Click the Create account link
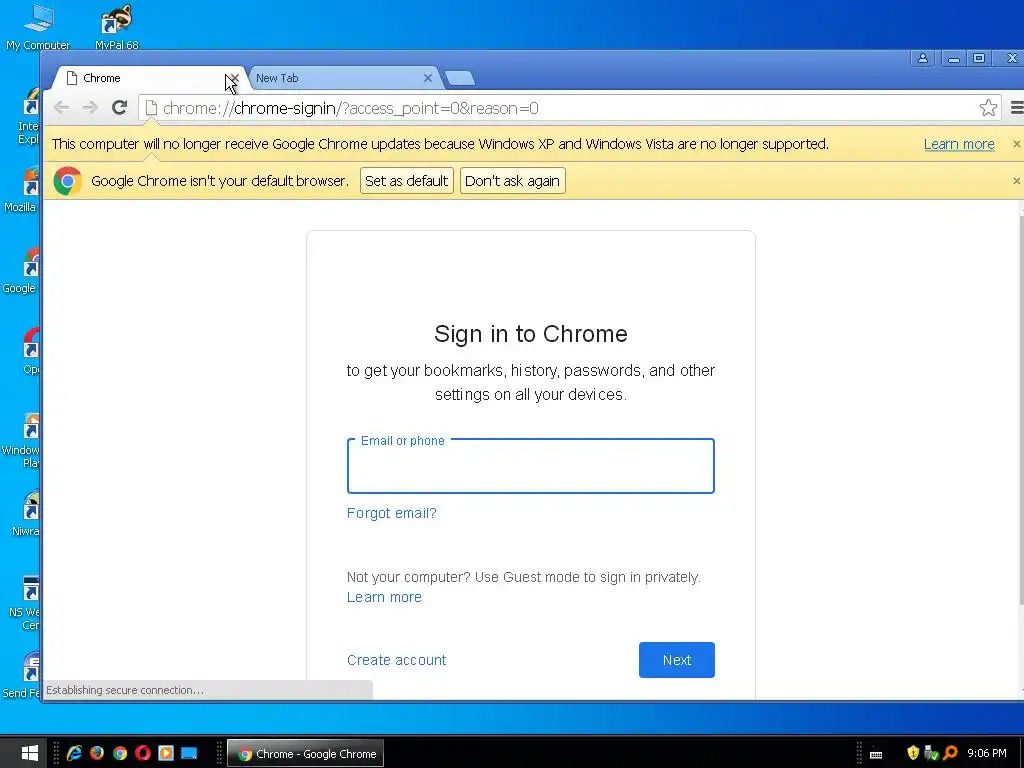Image resolution: width=1024 pixels, height=768 pixels. (x=396, y=660)
